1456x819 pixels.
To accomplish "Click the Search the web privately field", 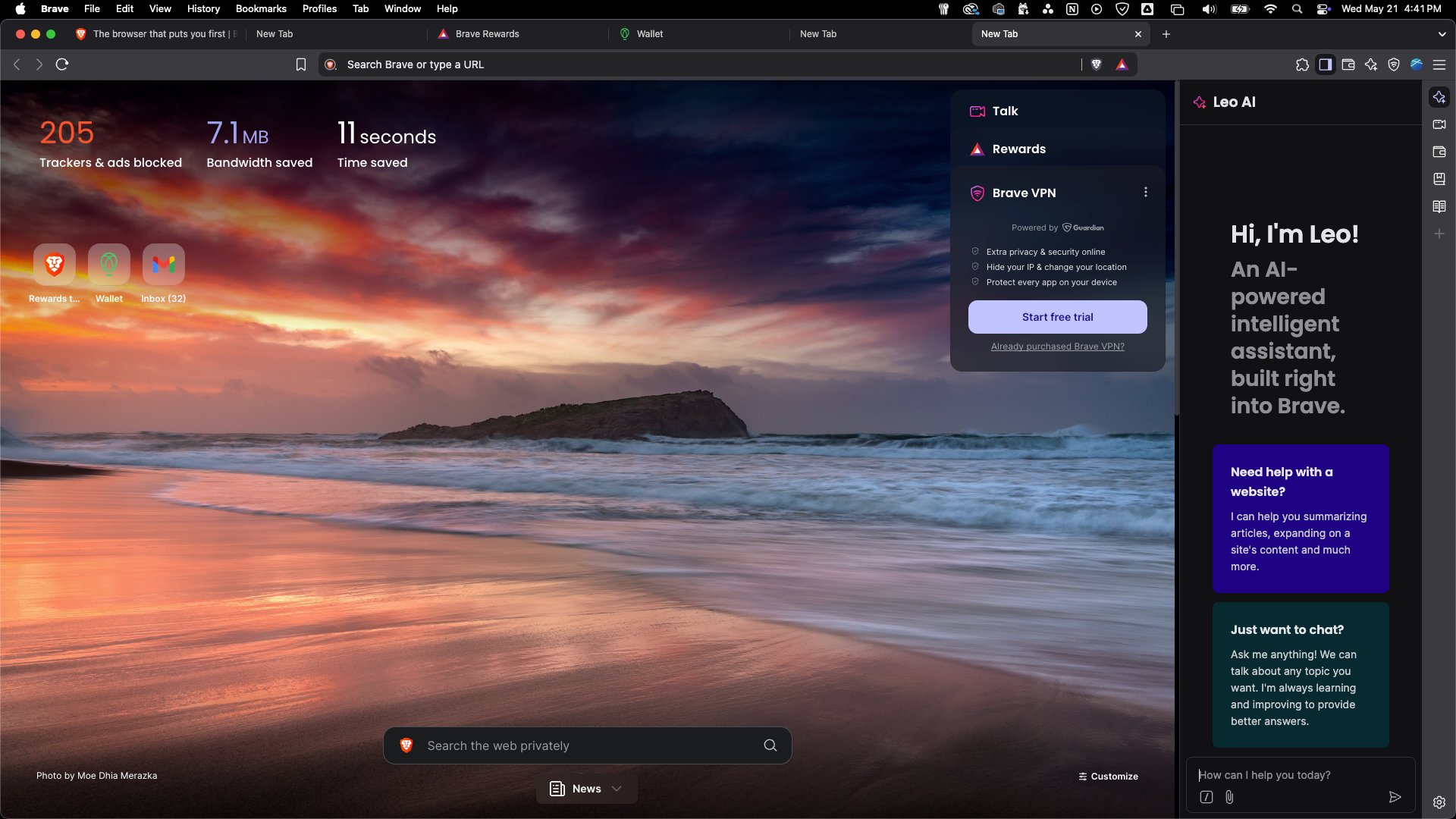I will click(x=587, y=745).
